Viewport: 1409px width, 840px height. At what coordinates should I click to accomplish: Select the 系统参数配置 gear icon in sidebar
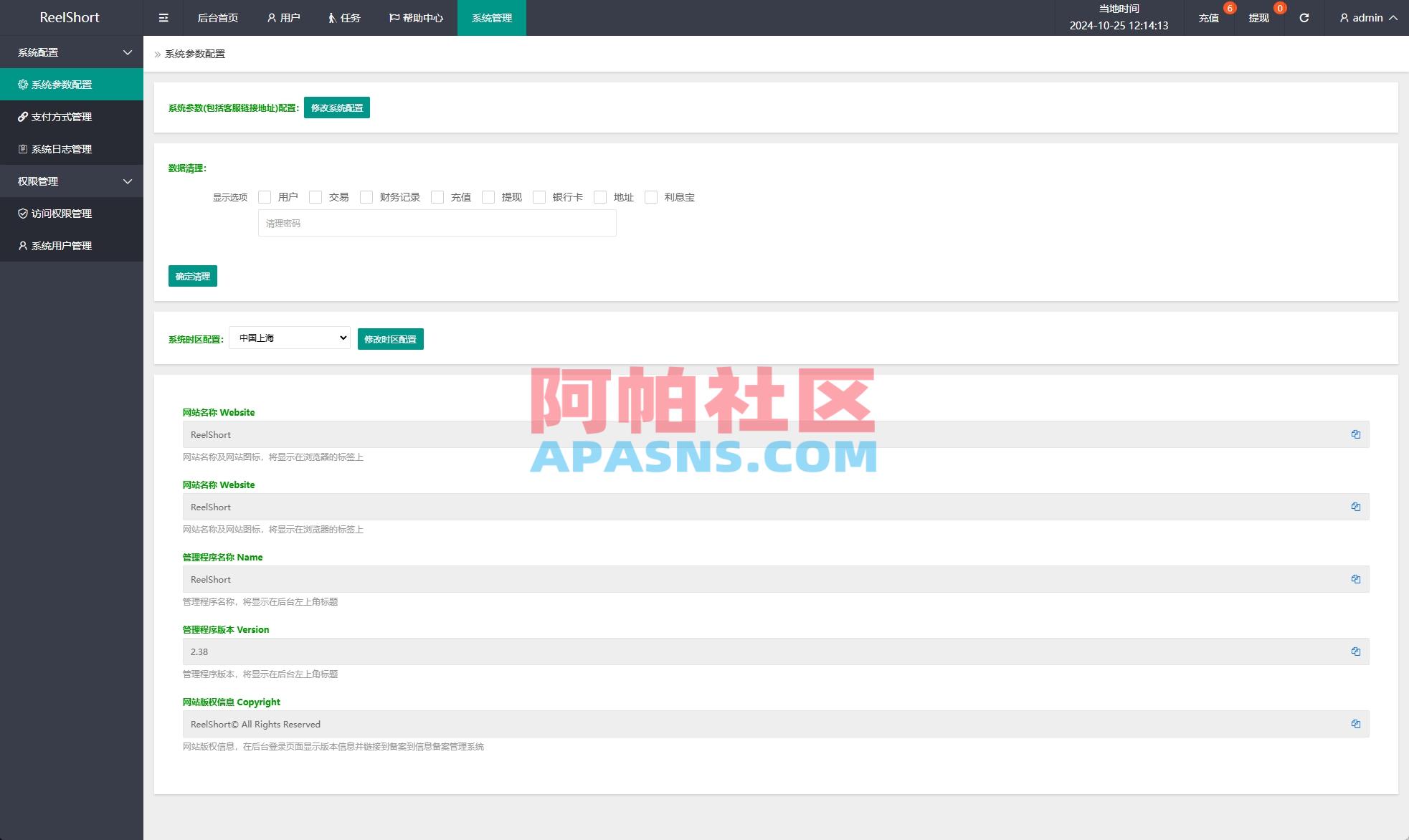click(22, 85)
